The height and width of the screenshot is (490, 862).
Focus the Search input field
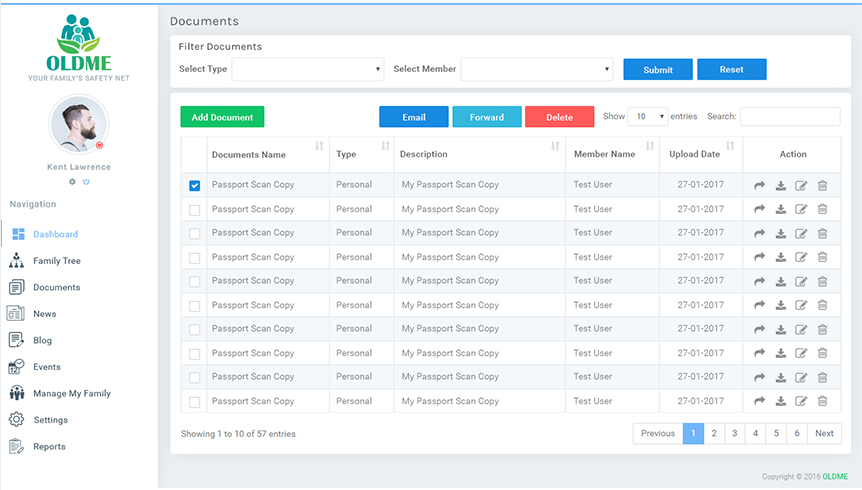[790, 116]
